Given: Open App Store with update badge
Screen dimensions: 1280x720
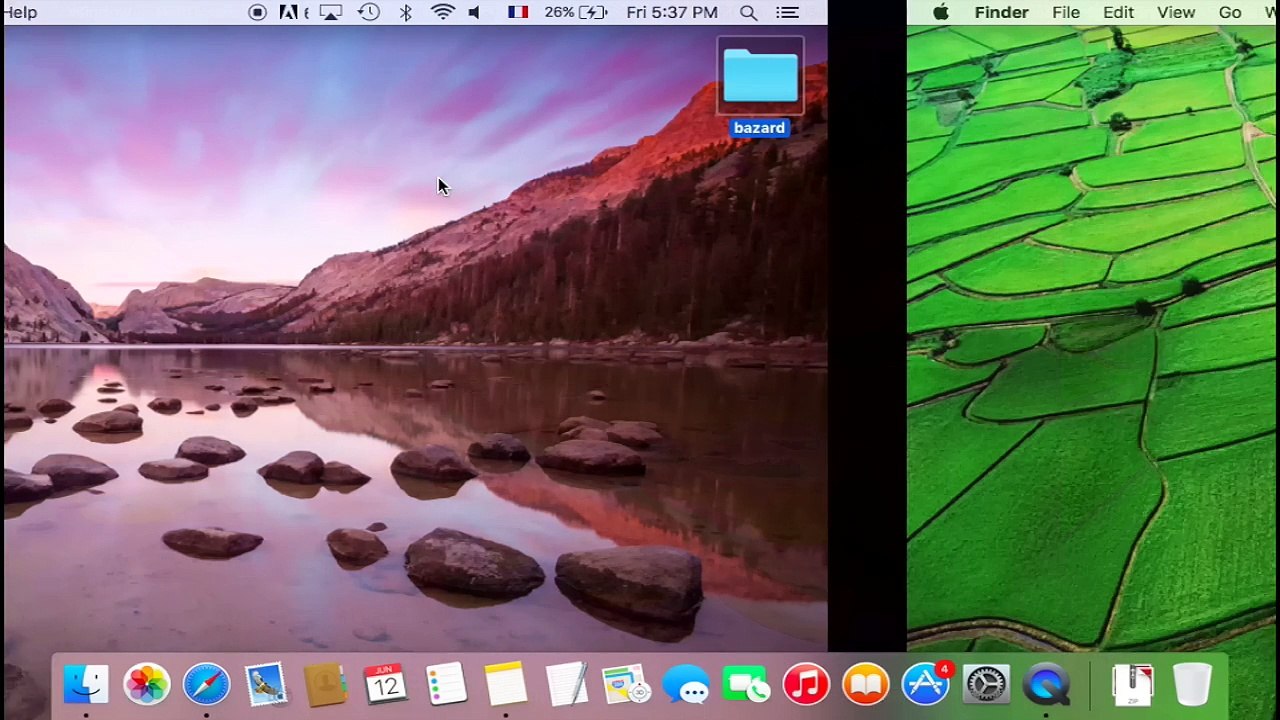Looking at the screenshot, I should coord(926,685).
